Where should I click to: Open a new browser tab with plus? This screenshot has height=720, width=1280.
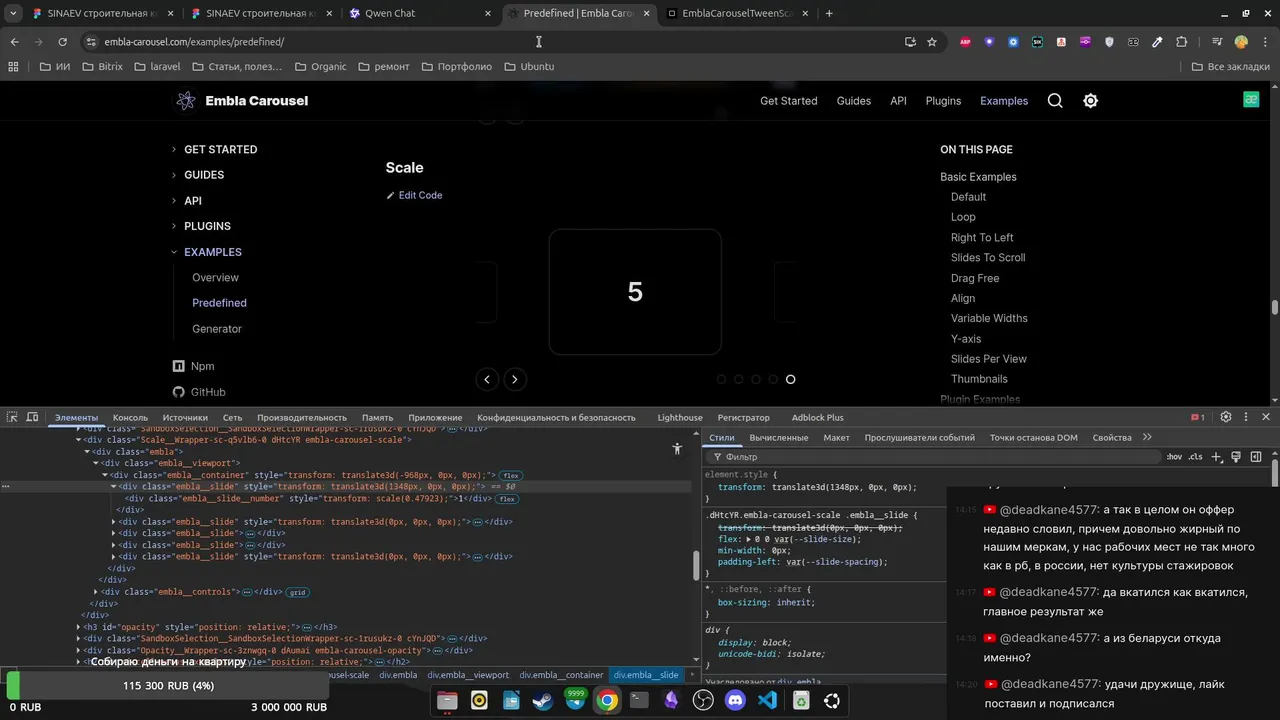(x=829, y=14)
